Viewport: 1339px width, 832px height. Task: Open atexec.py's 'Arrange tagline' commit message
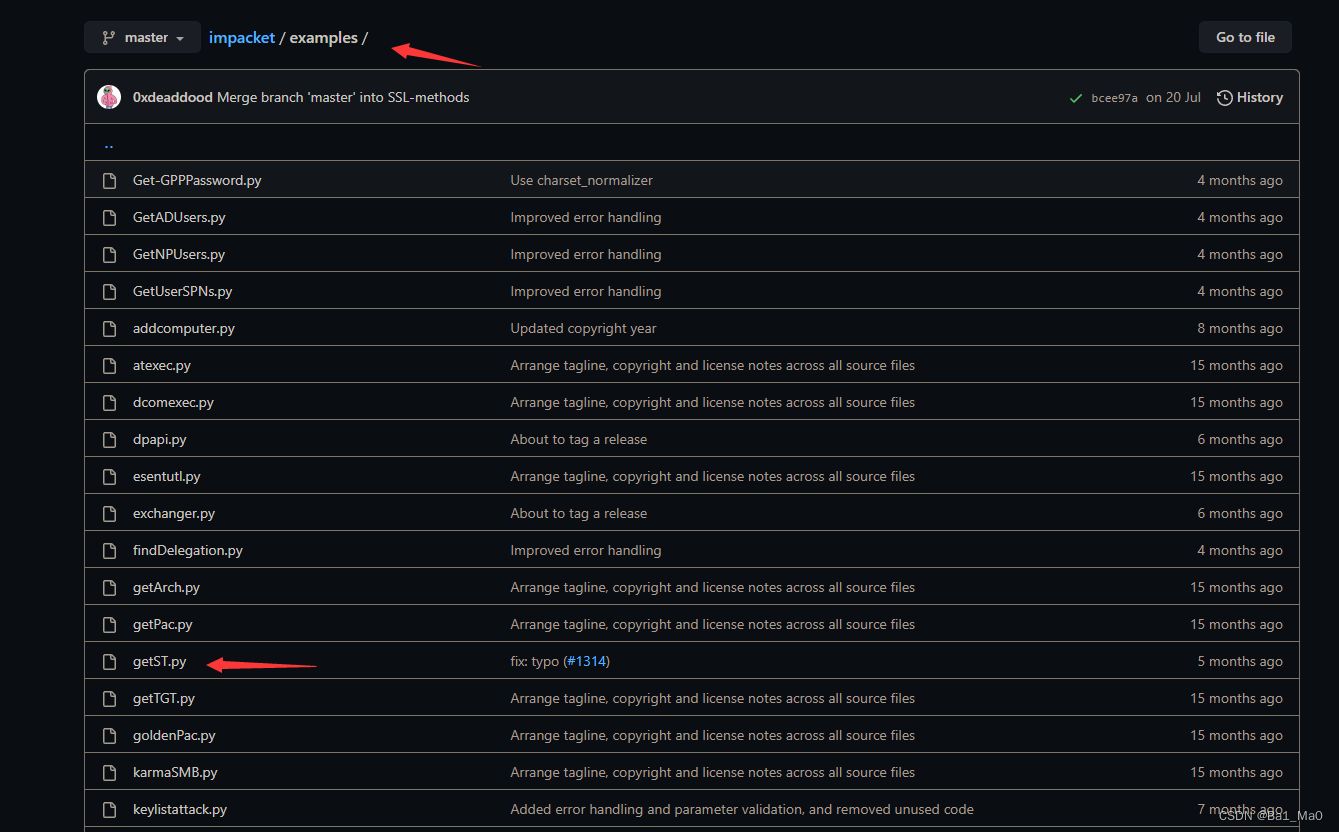pyautogui.click(x=713, y=365)
